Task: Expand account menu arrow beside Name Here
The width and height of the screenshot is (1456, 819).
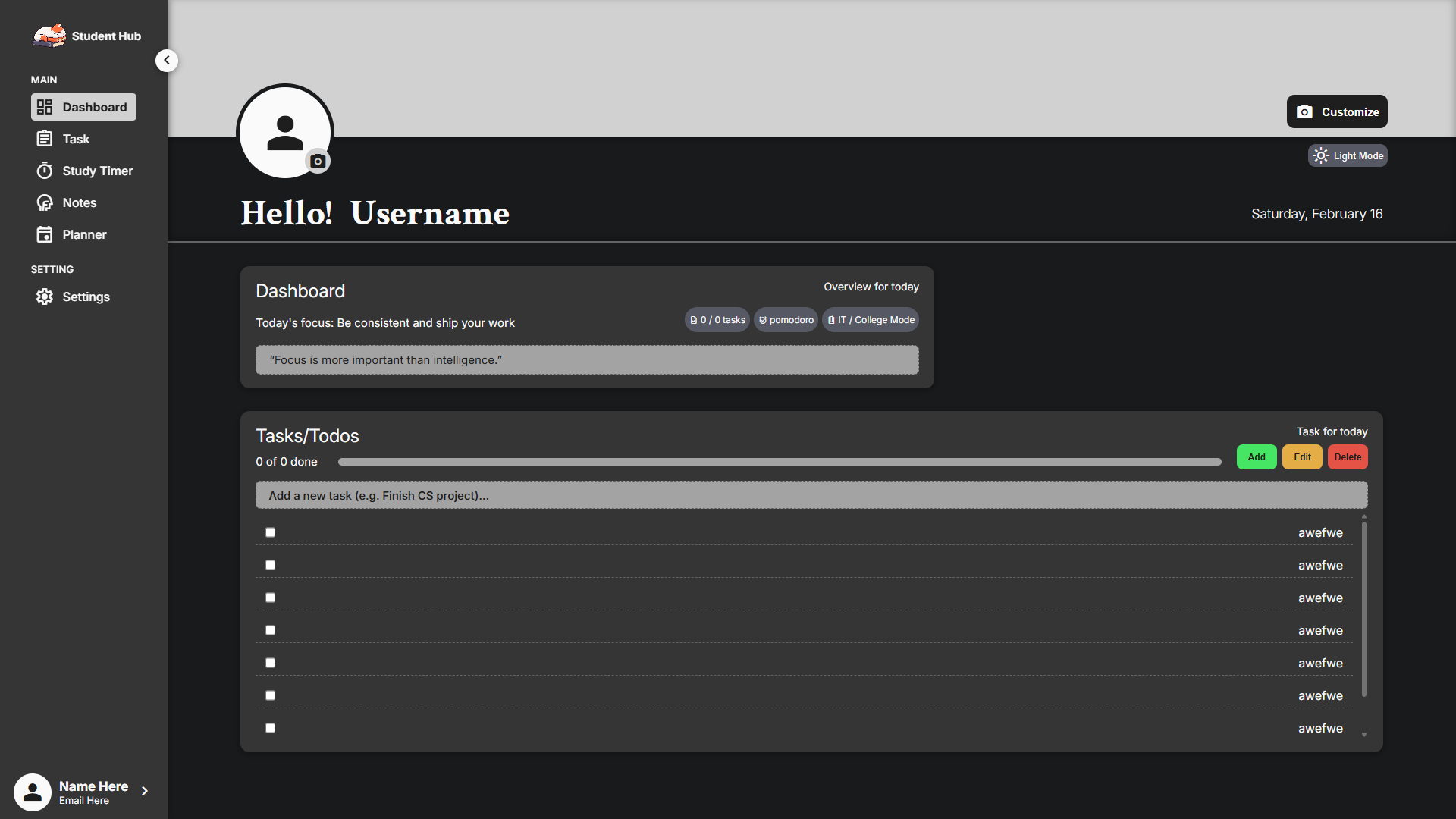Action: point(145,791)
